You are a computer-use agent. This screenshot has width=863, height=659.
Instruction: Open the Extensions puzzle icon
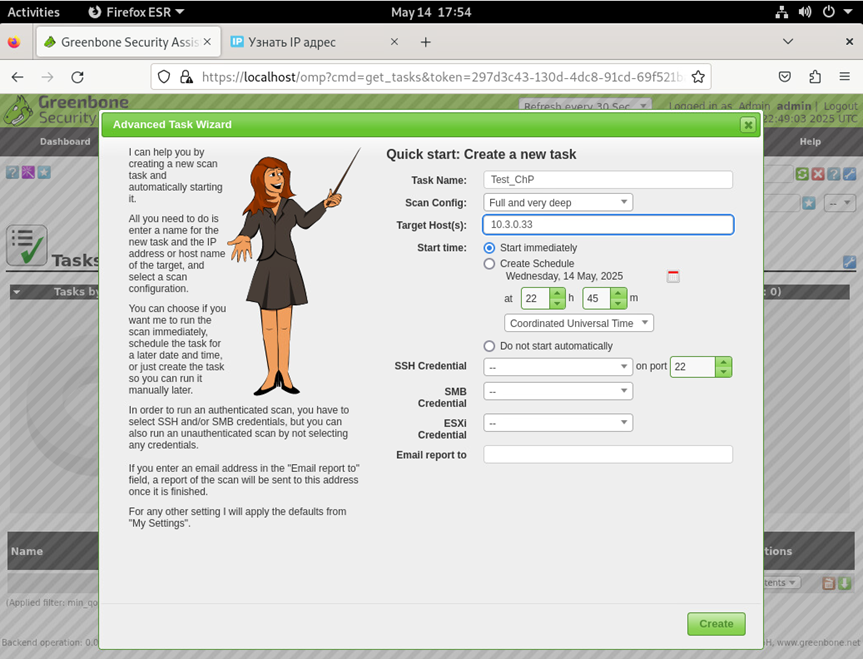(x=815, y=77)
